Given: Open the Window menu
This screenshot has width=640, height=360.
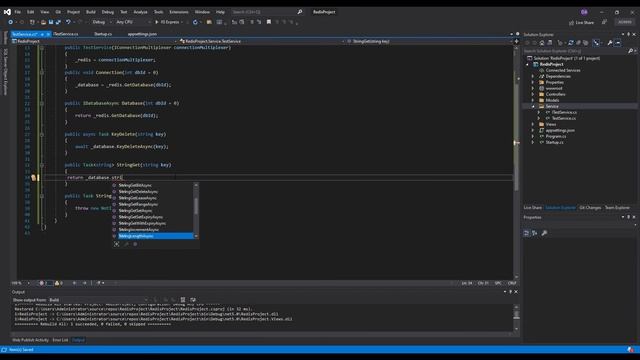Looking at the screenshot, I should pyautogui.click(x=202, y=12).
